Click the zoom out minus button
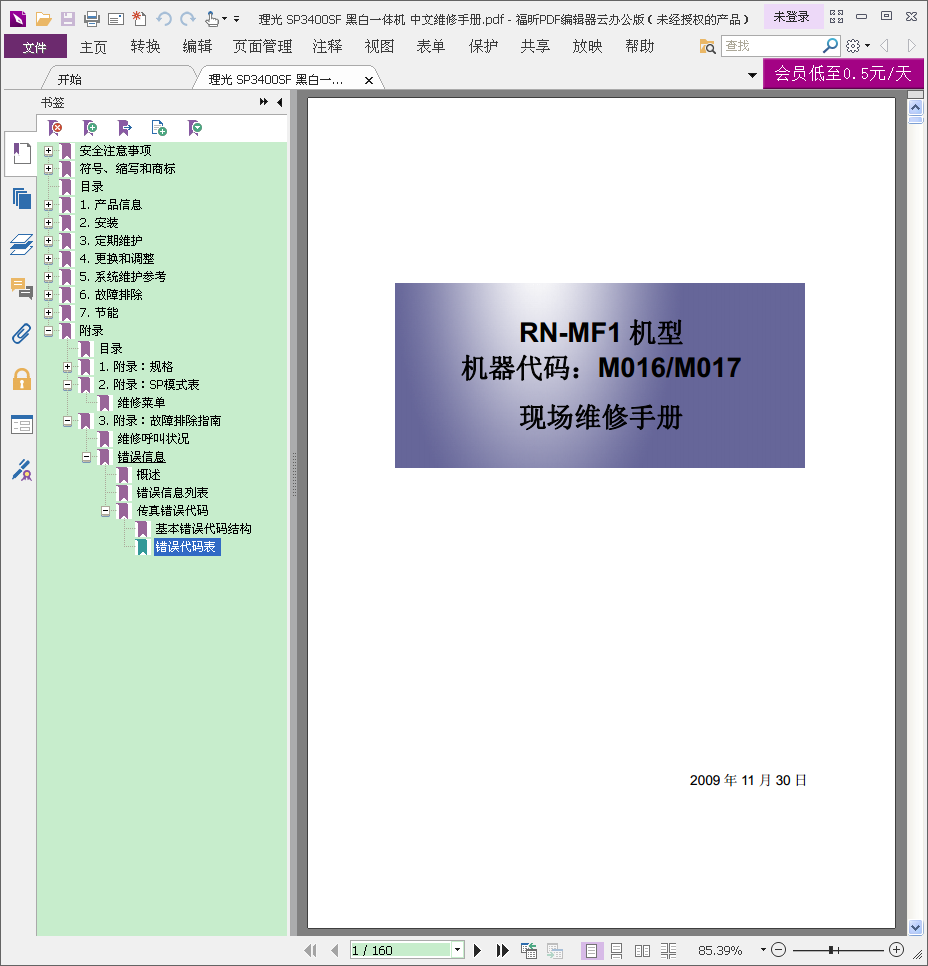Screen dimensions: 928x966 tap(779, 950)
